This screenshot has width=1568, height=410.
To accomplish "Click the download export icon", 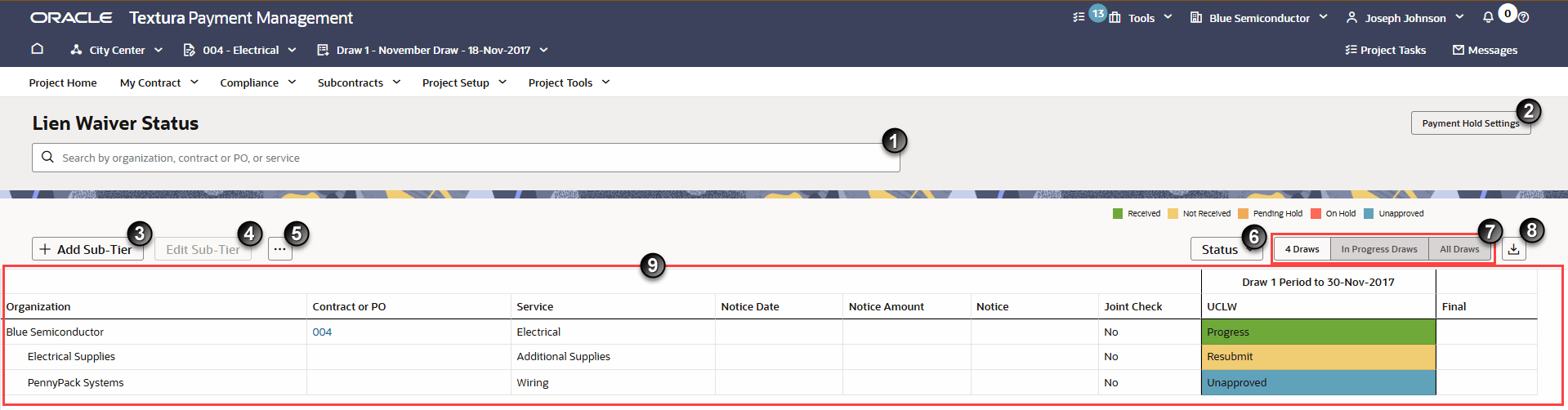I will 1513,249.
